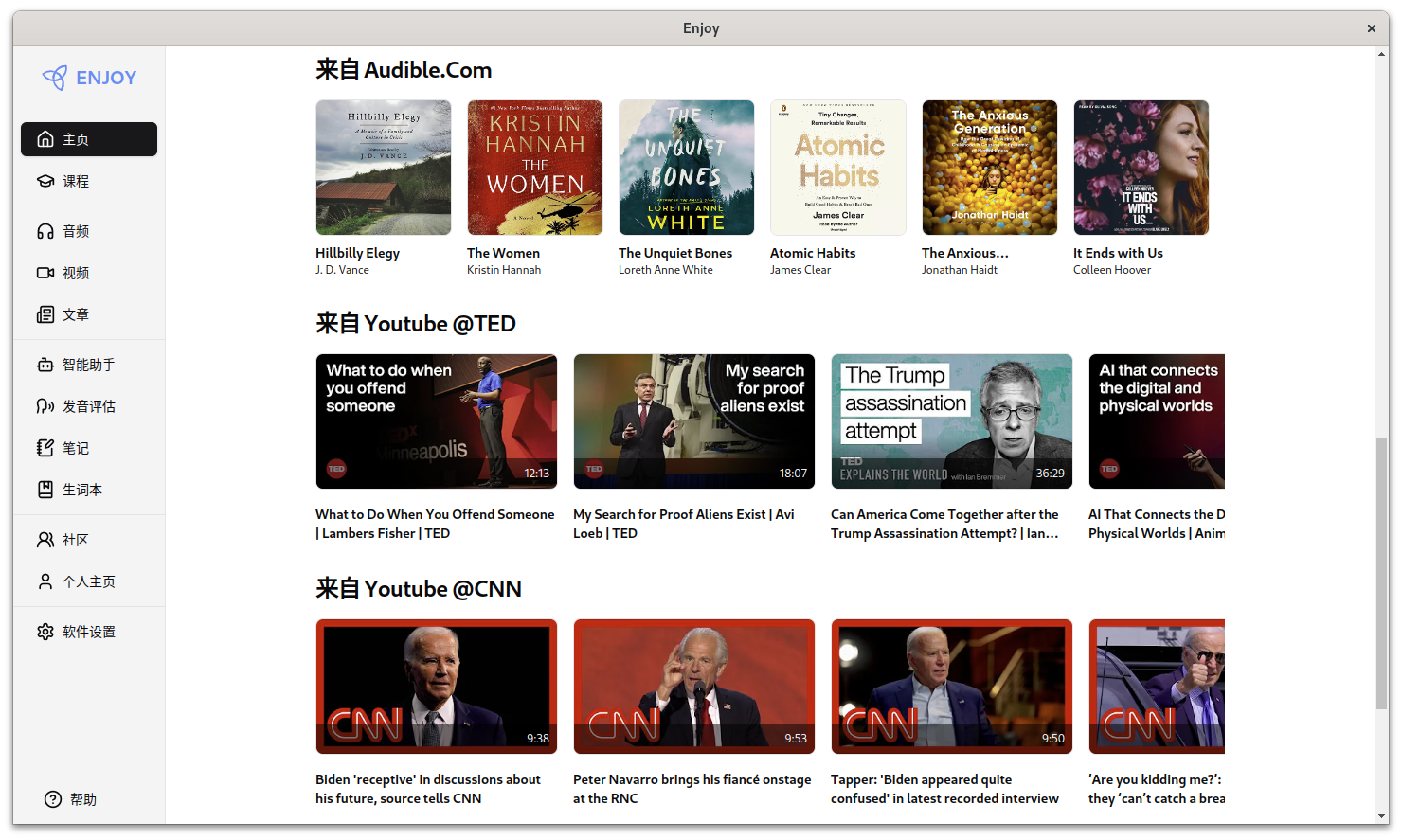
Task: Click the 来自 Audible.Com section heading
Action: pos(404,70)
